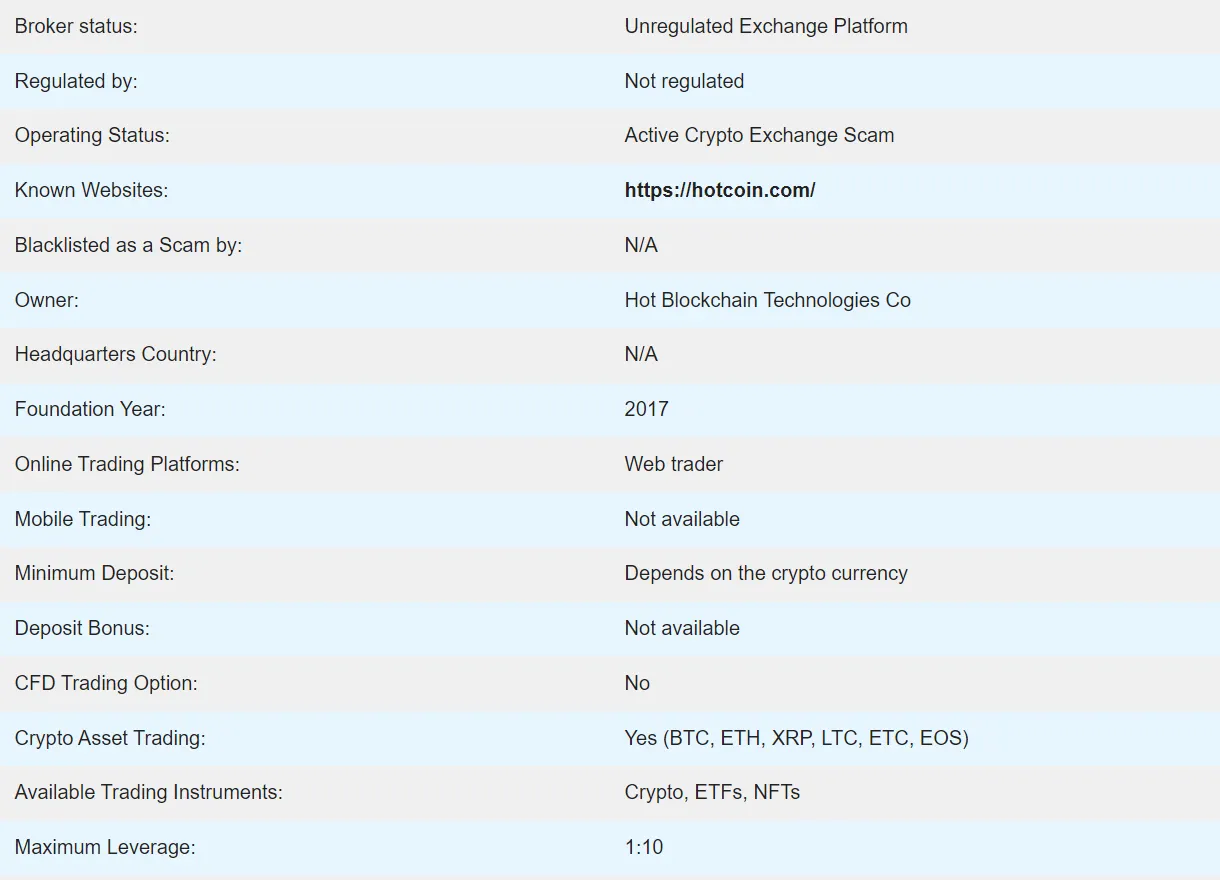Select N/A value in Headquarters Country row

(641, 354)
